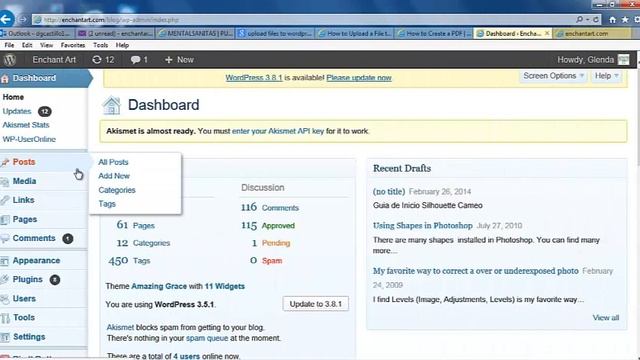Image resolution: width=640 pixels, height=360 pixels.
Task: Click the Pending comments link
Action: pyautogui.click(x=276, y=243)
